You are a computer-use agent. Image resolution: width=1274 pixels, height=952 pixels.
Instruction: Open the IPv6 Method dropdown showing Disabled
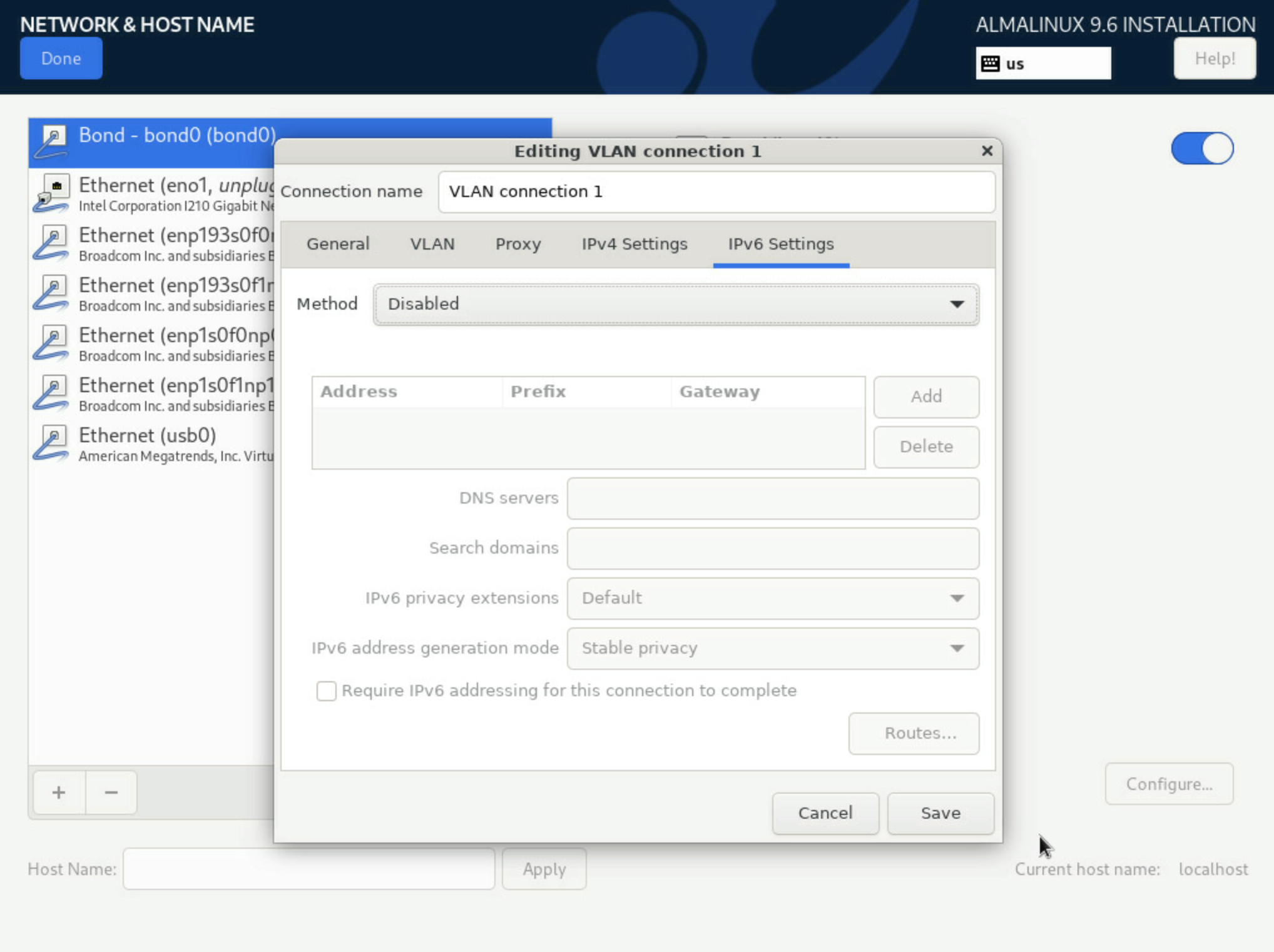click(x=676, y=304)
